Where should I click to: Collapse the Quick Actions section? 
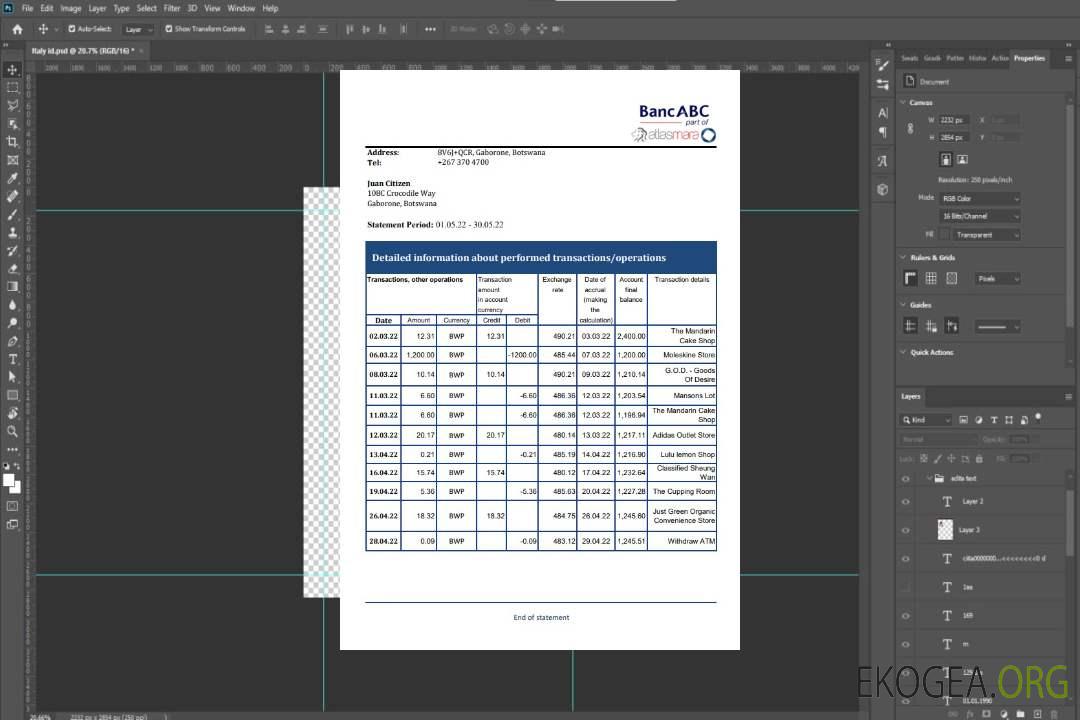pos(903,352)
